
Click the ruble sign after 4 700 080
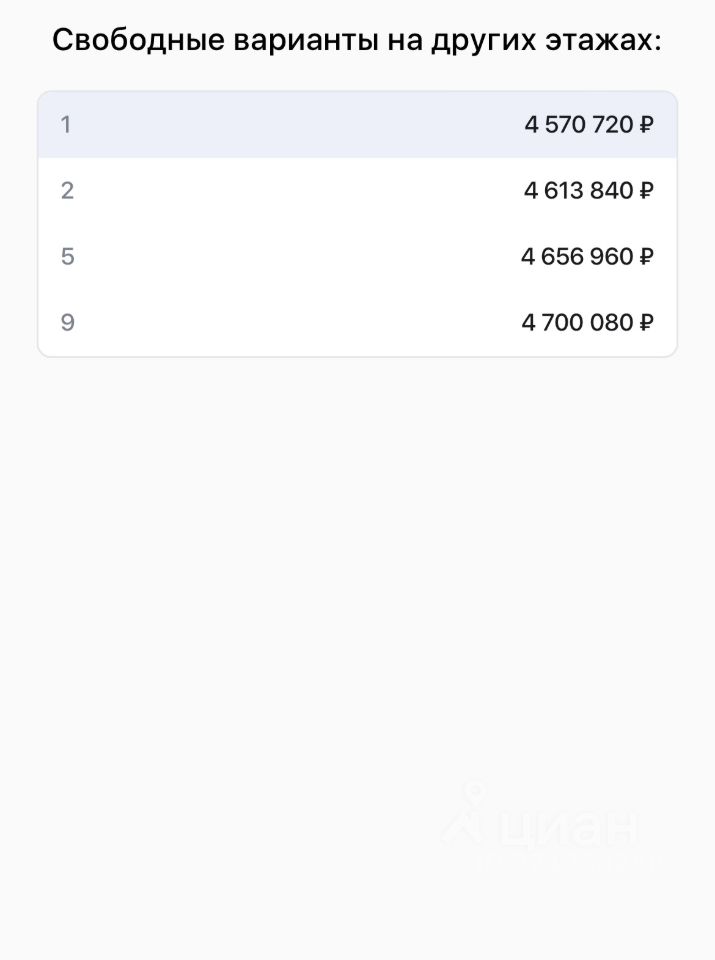pos(646,323)
